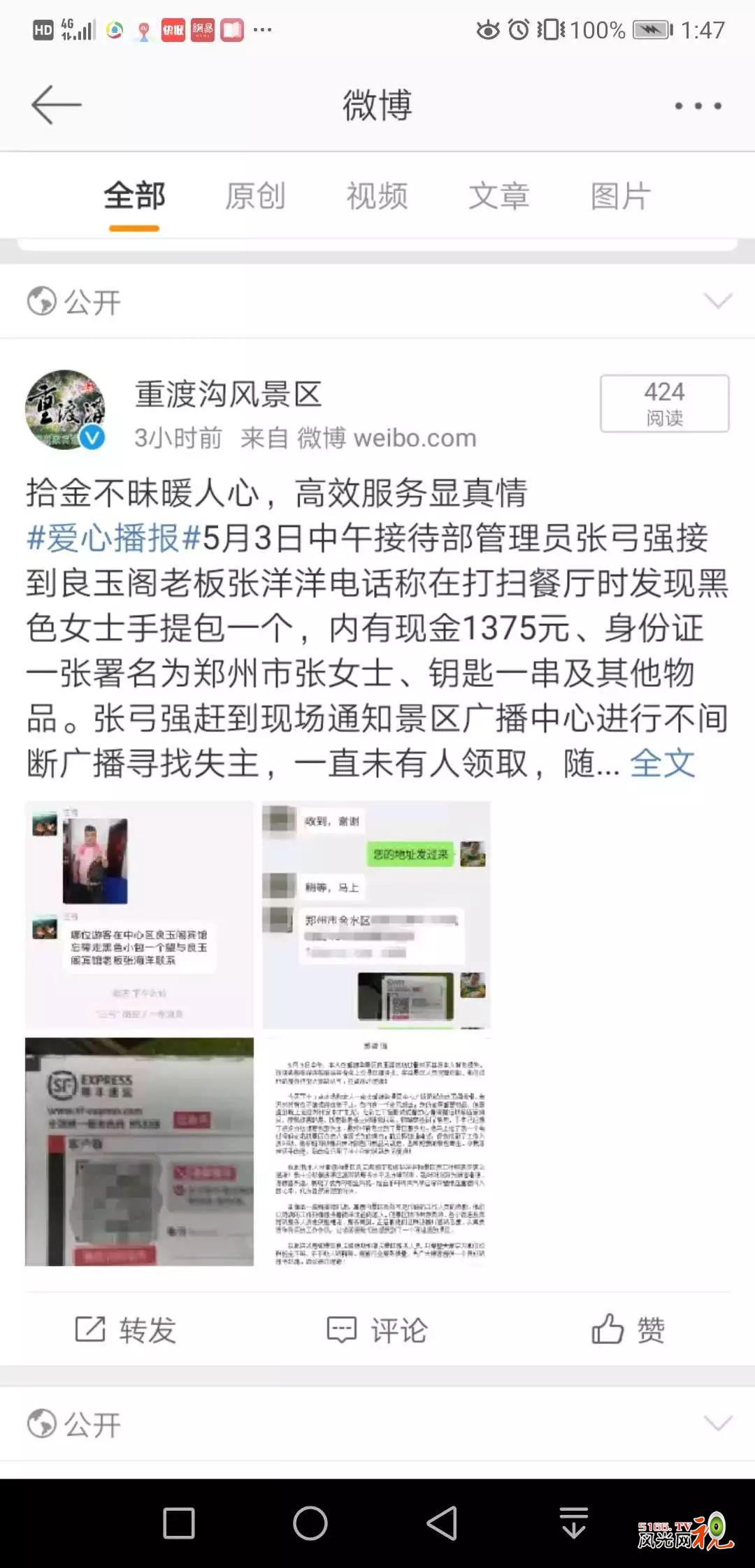Tap the Android back triangle button
Screen dimensions: 755x1568
(x=442, y=1523)
